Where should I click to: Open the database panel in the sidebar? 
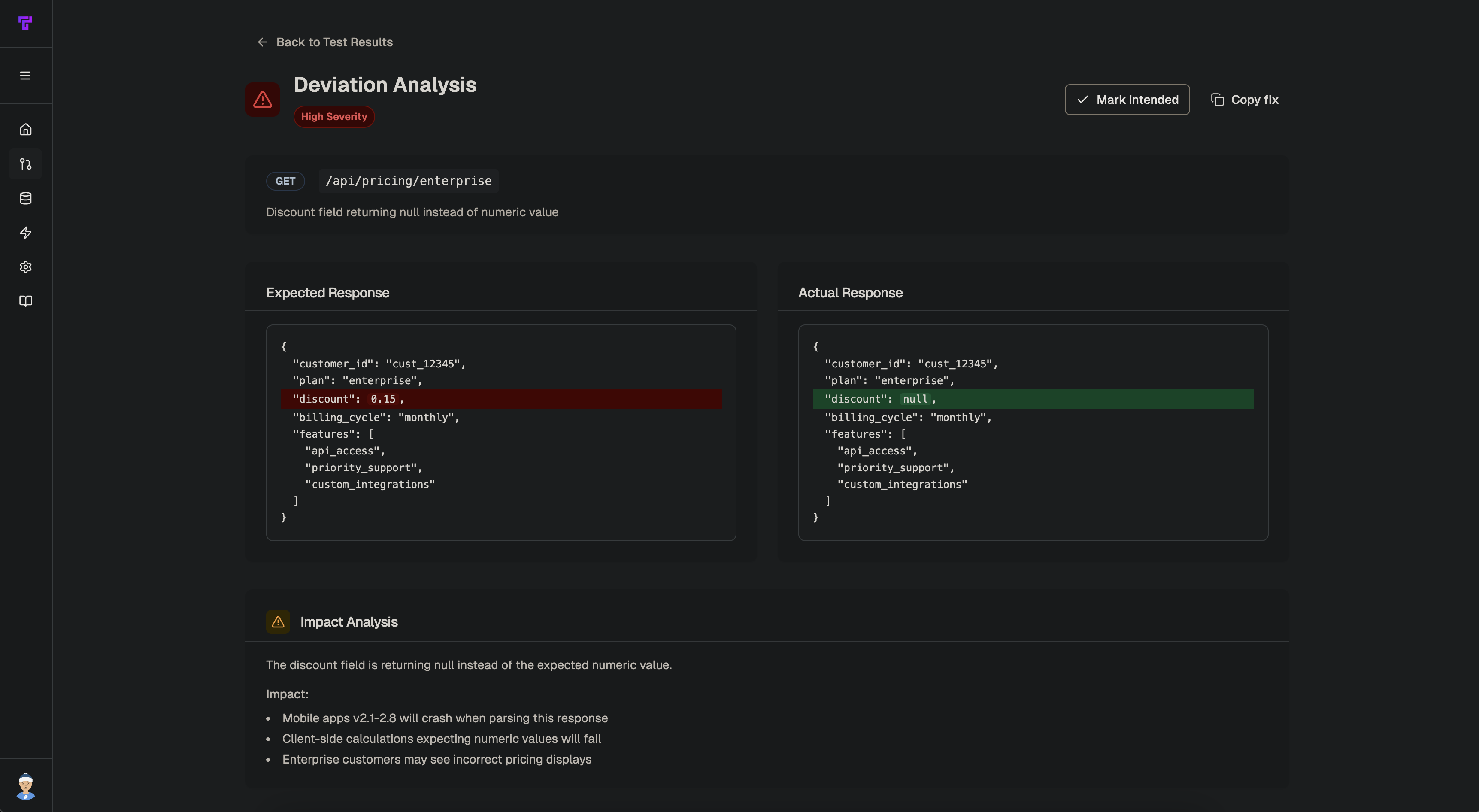pos(25,199)
